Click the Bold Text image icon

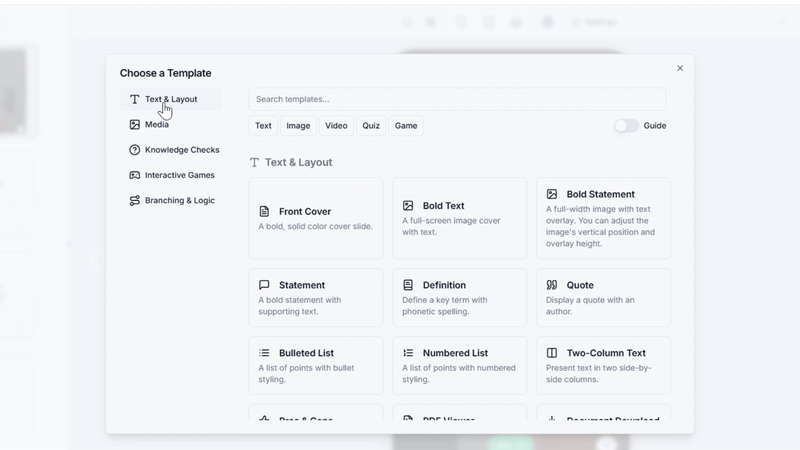[408, 206]
